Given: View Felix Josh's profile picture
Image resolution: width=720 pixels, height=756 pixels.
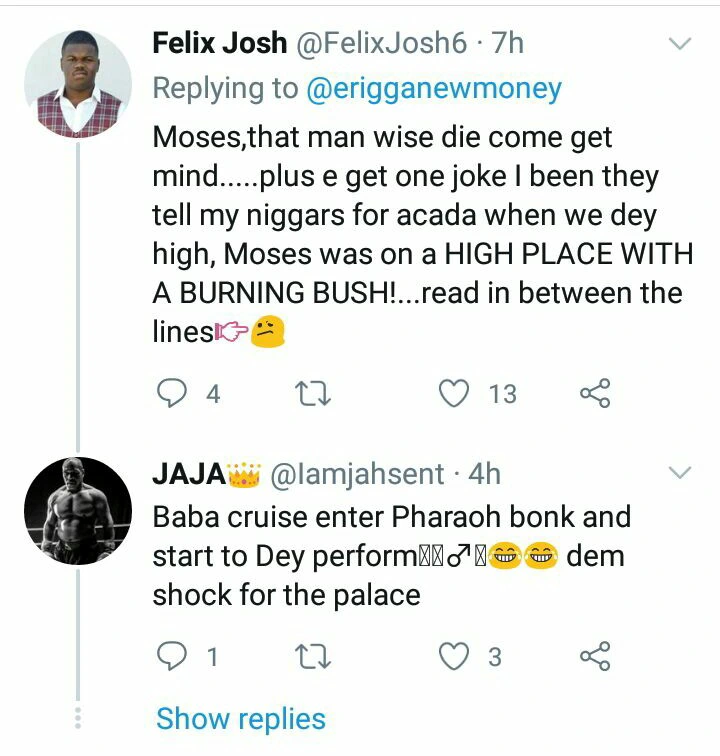Looking at the screenshot, I should (x=78, y=82).
